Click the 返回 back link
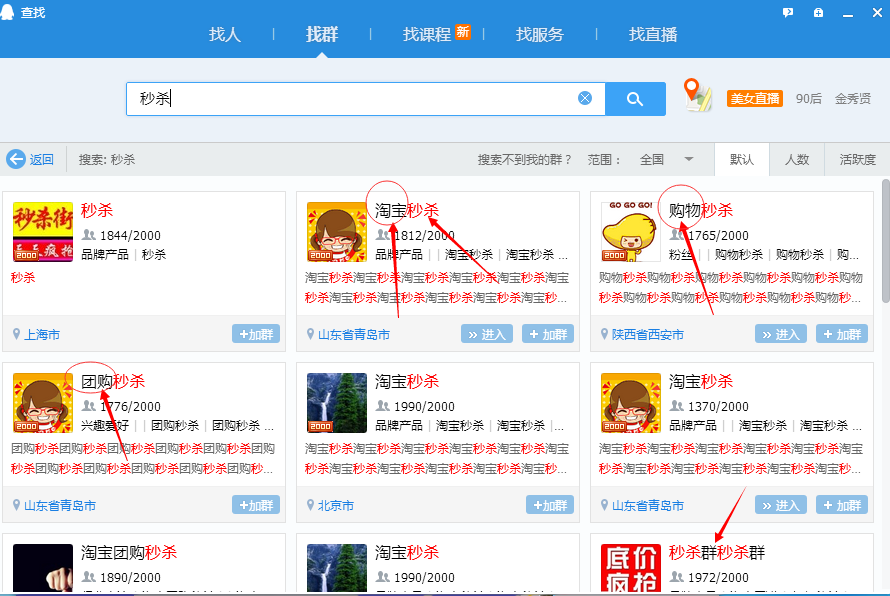 tap(41, 160)
